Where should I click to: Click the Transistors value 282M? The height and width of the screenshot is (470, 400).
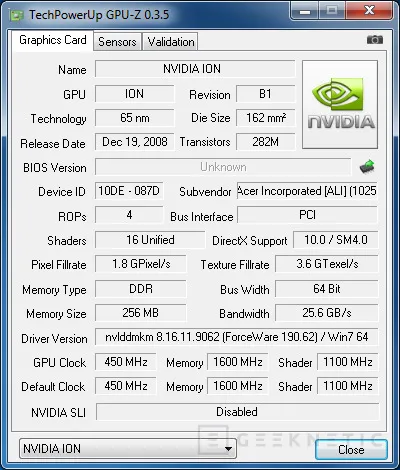[x=266, y=142]
